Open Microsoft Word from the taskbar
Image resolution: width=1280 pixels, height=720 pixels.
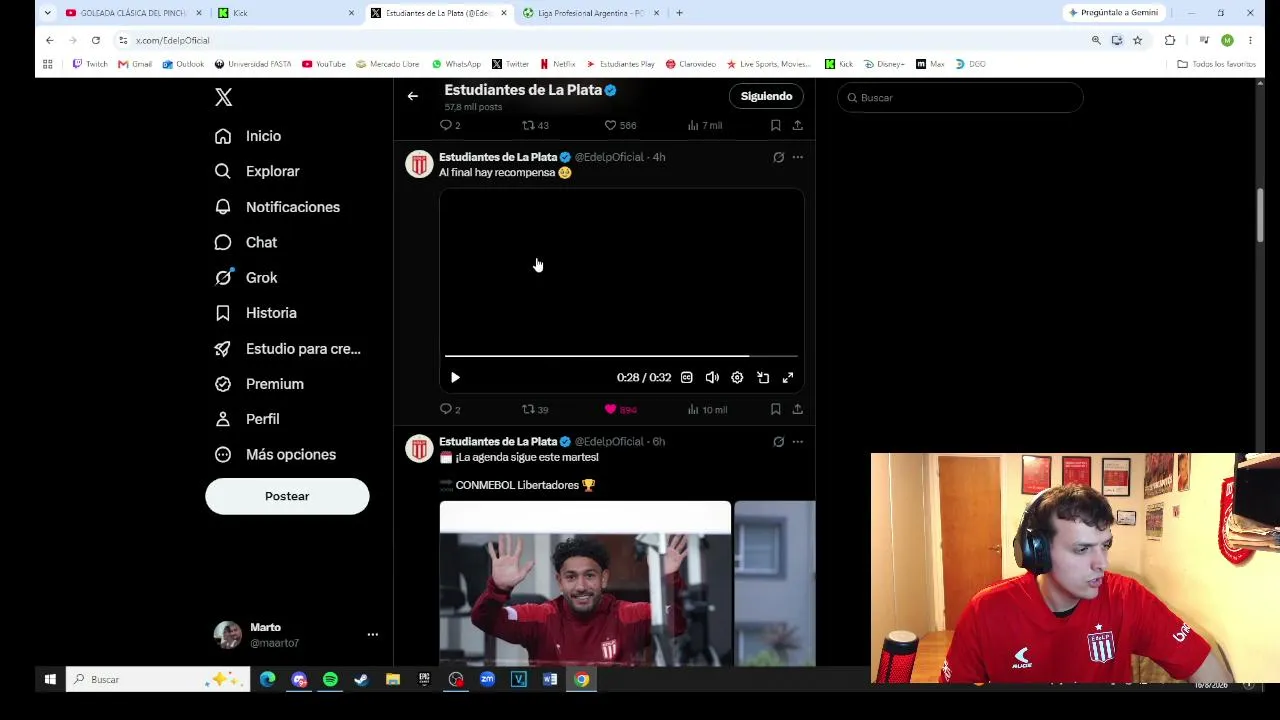(x=550, y=679)
